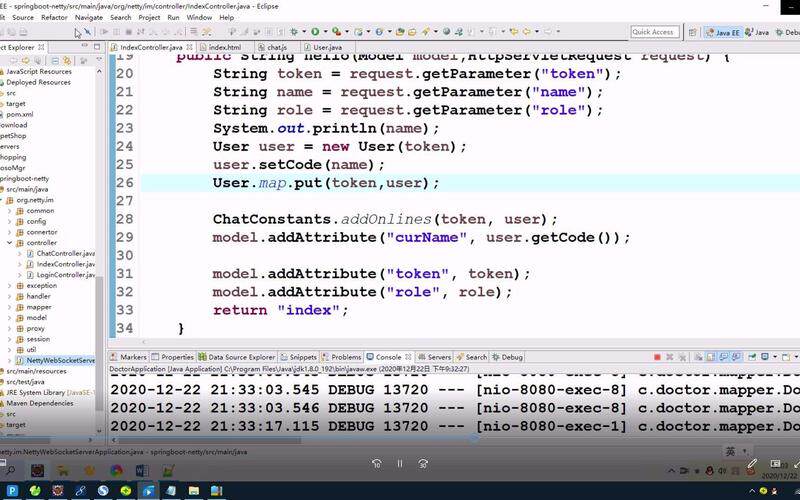This screenshot has width=800, height=500.
Task: Open the Project menu
Action: click(x=149, y=17)
